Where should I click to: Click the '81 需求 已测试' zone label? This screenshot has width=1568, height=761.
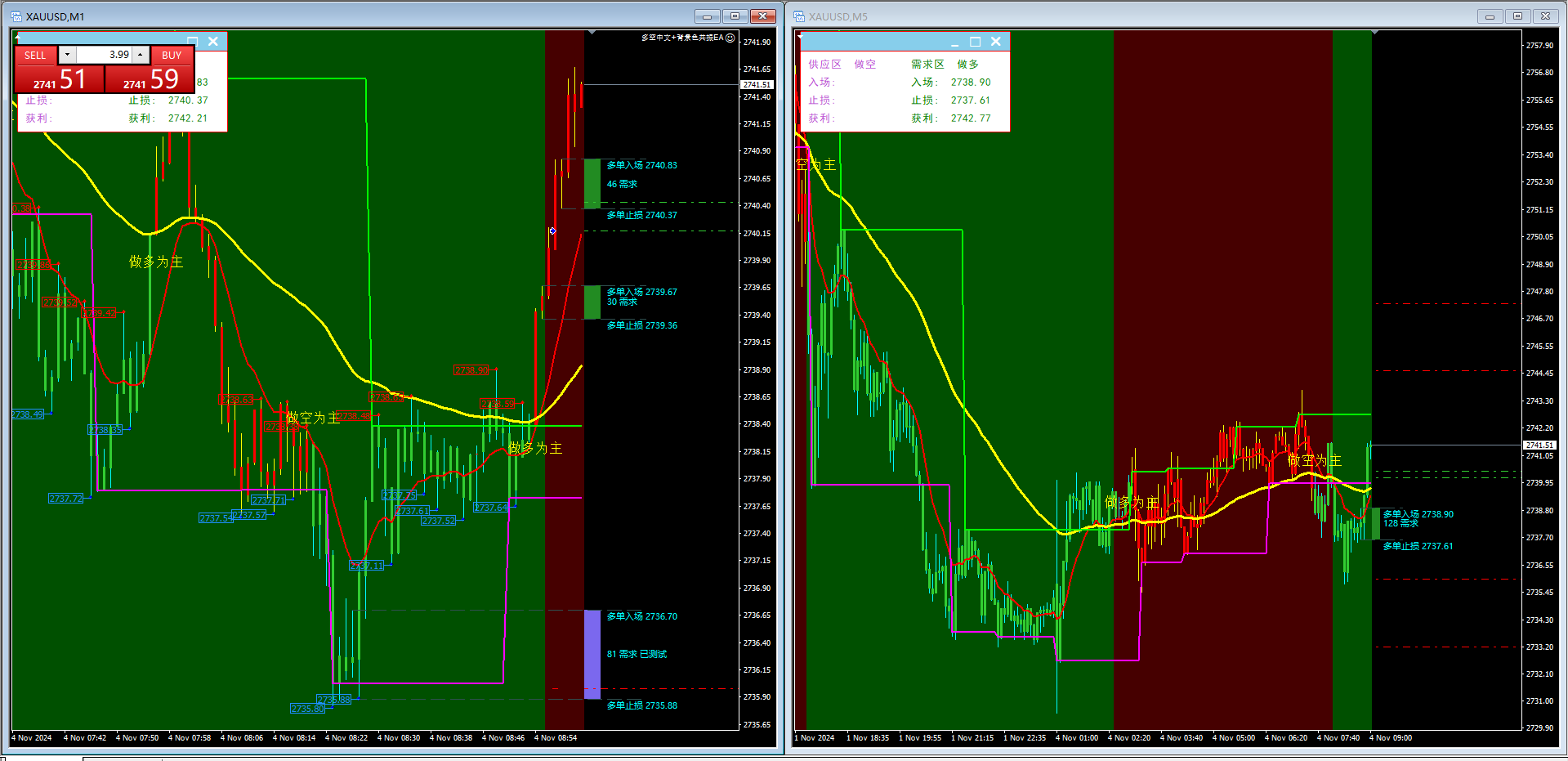[x=637, y=654]
